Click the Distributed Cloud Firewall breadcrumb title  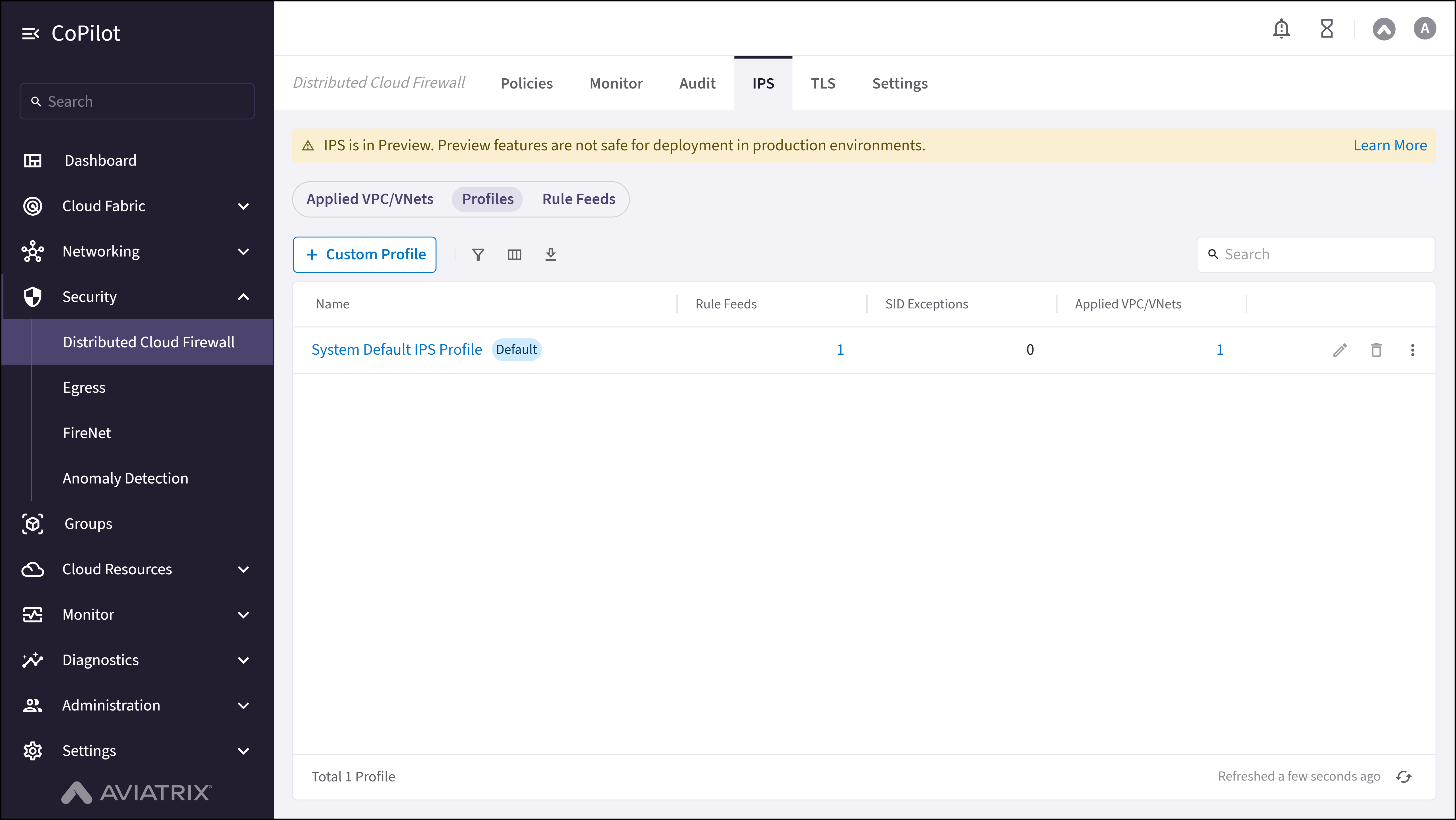click(379, 83)
